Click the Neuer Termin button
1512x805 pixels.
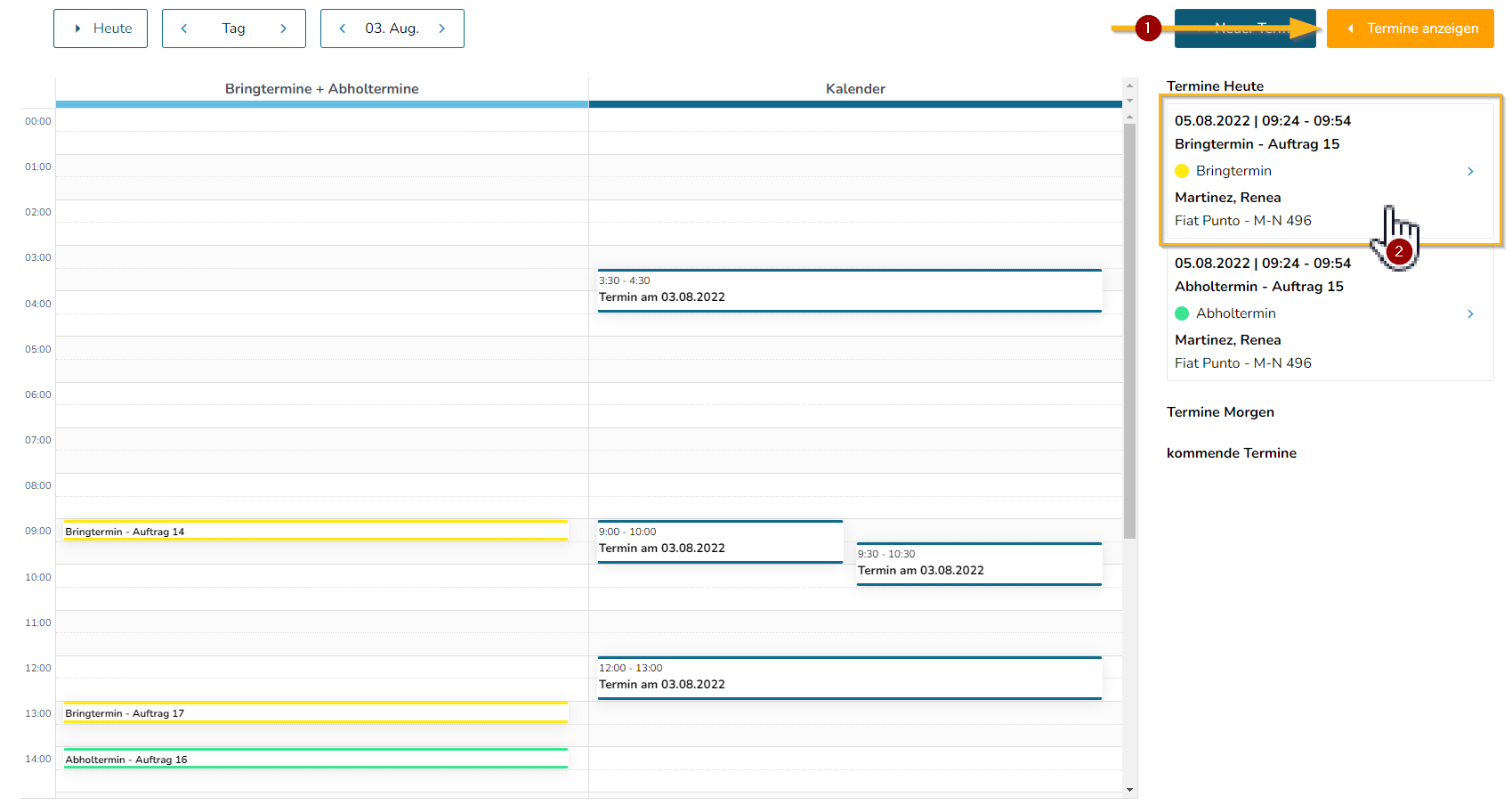(x=1245, y=28)
